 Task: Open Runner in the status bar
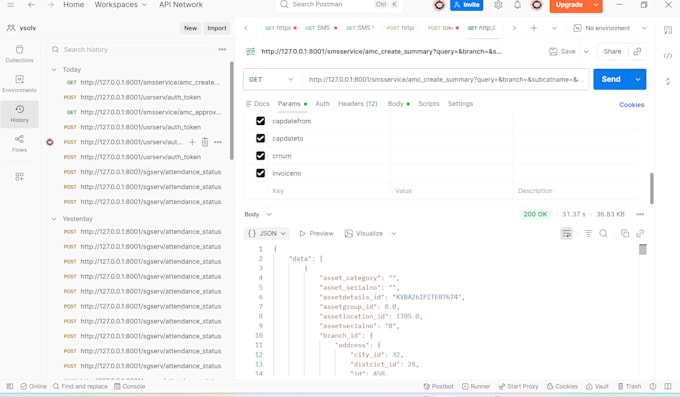(476, 386)
